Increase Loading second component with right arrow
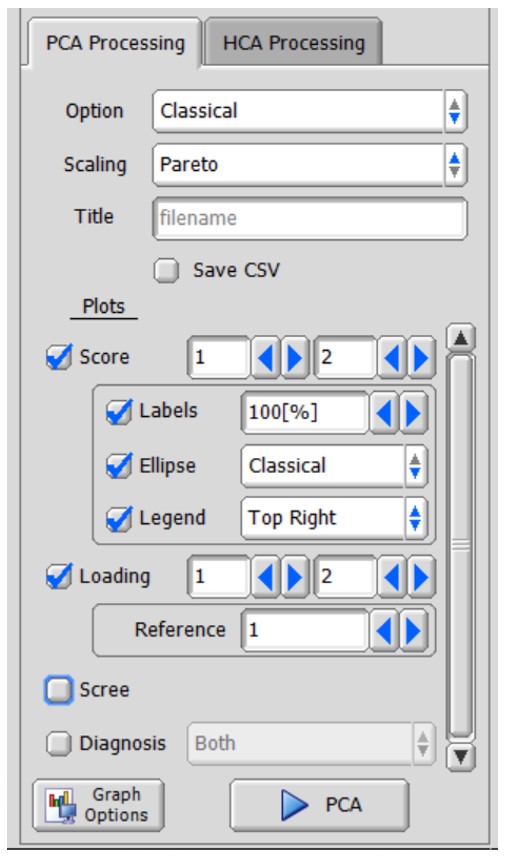This screenshot has width=505, height=858. [x=421, y=576]
